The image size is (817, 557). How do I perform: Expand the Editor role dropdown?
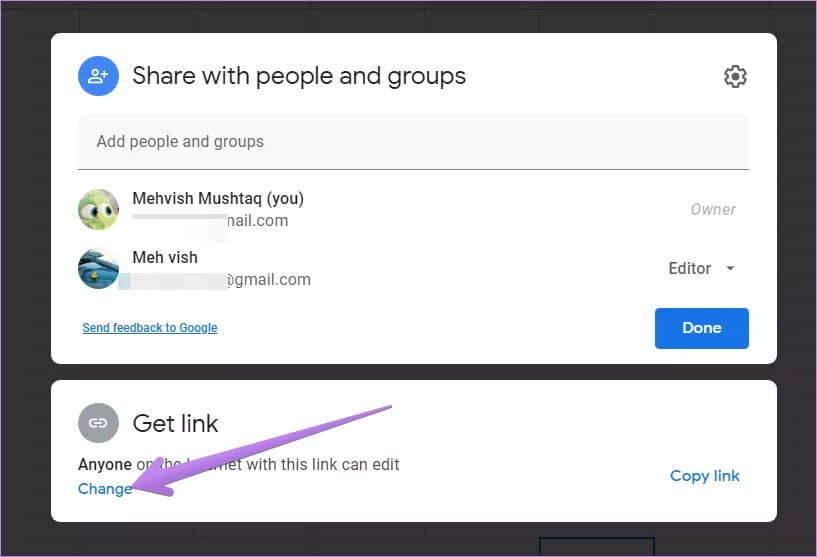(x=701, y=268)
